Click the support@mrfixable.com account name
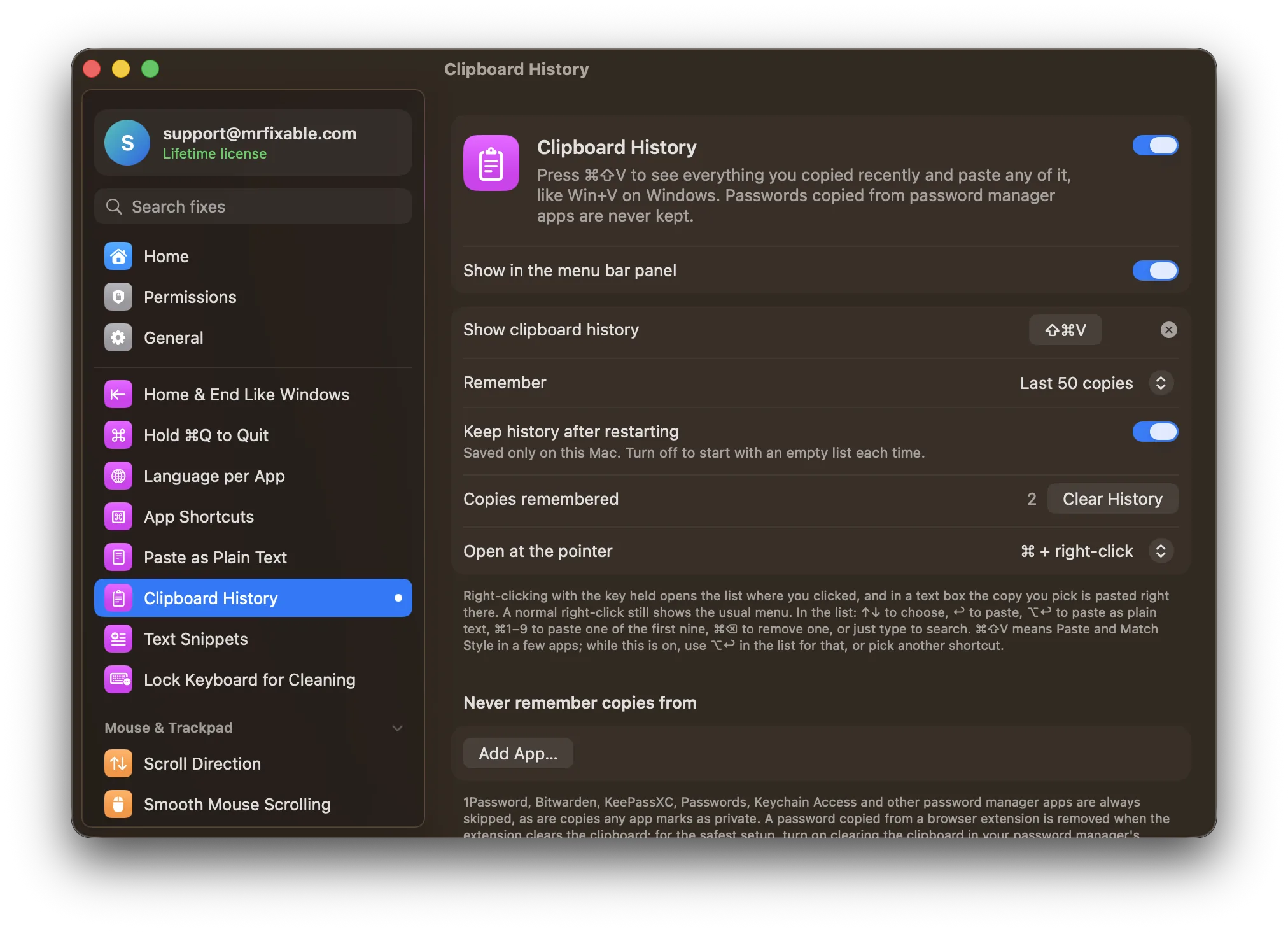This screenshot has width=1288, height=932. [260, 133]
